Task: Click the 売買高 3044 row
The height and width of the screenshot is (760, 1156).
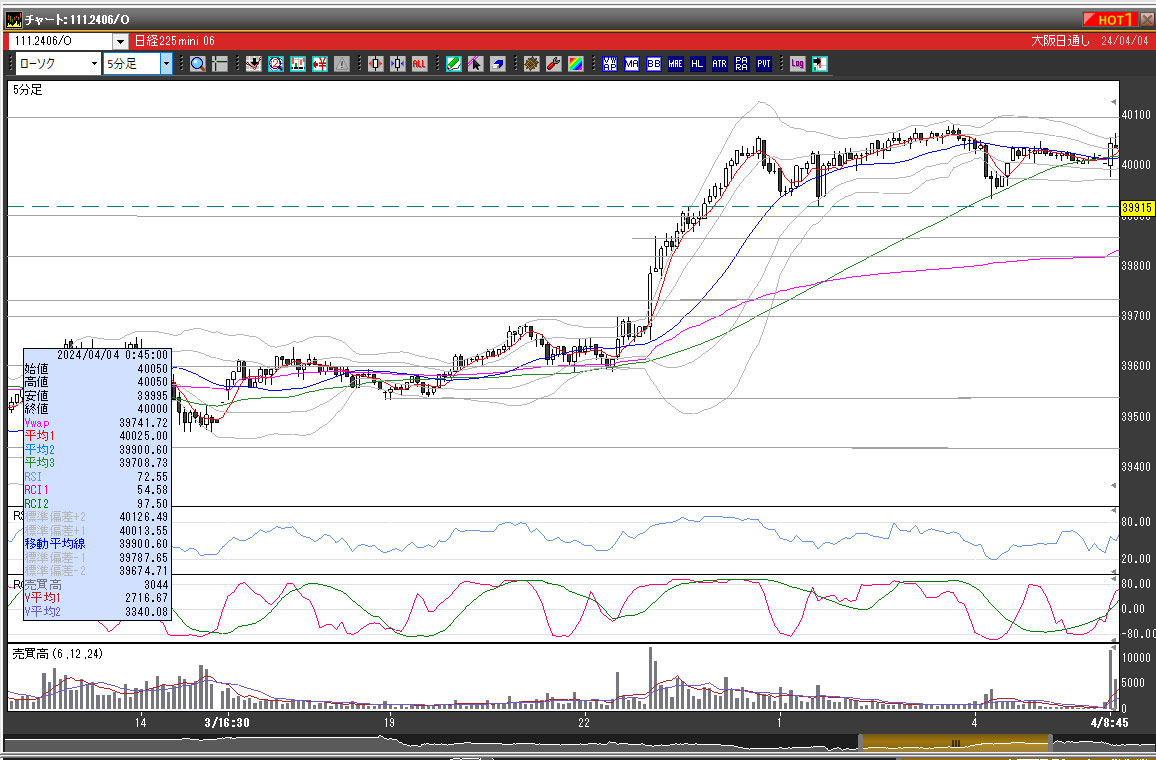Action: pos(97,585)
